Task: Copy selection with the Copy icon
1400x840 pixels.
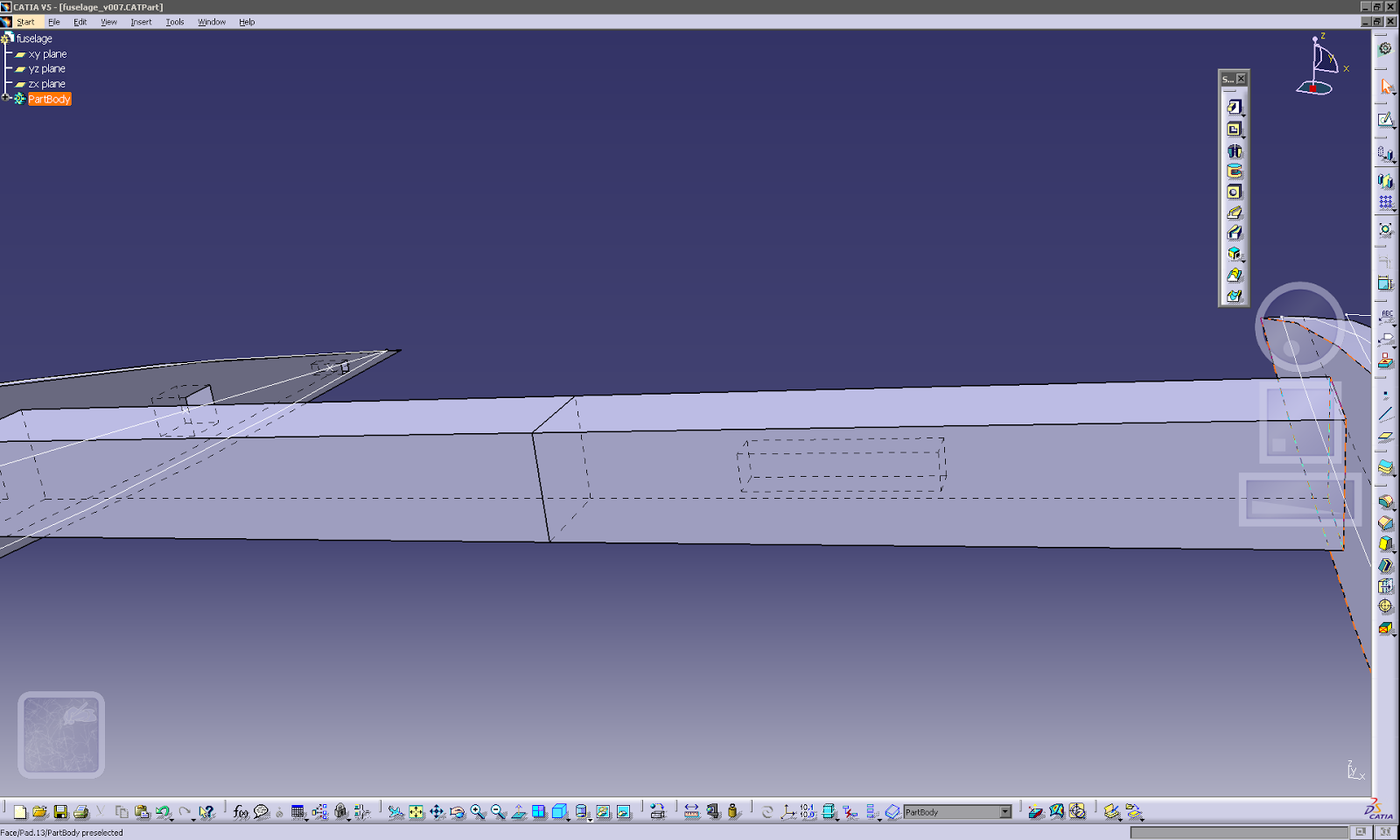Action: coord(122,812)
